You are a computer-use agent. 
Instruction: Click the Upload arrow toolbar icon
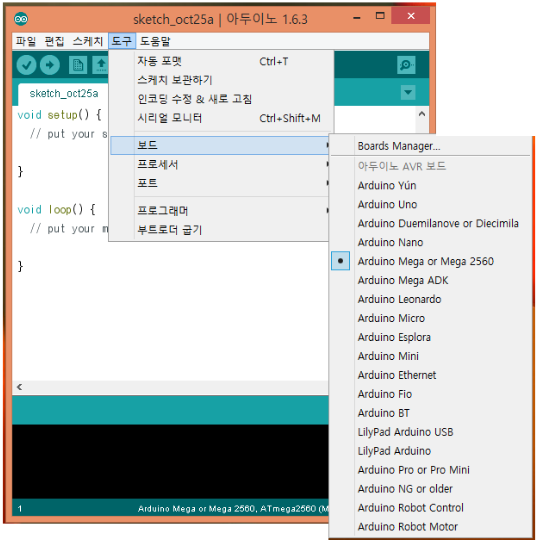pos(50,65)
